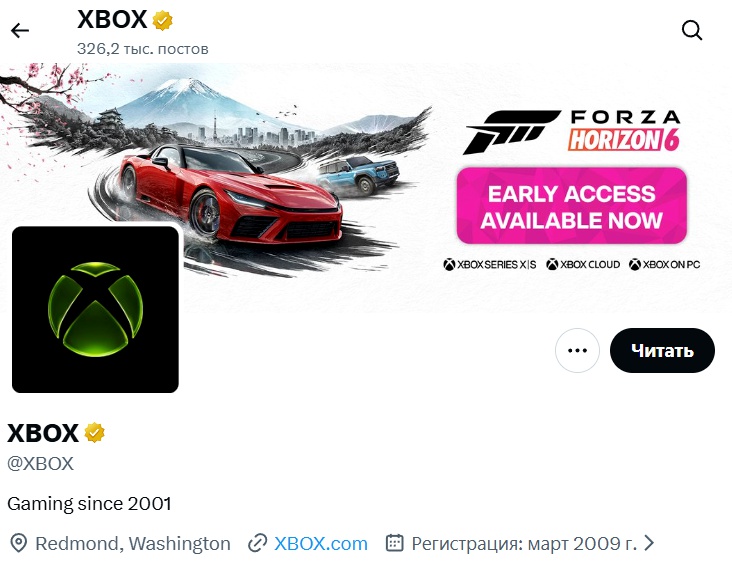Open the Forza Horizon 6 banner image
Image resolution: width=732 pixels, height=566 pixels.
[x=366, y=188]
